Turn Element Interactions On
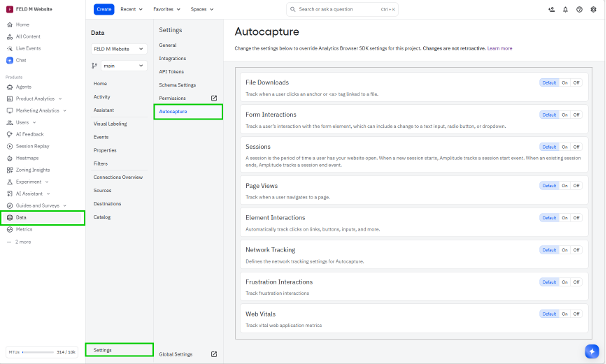The image size is (606, 364). tap(565, 218)
